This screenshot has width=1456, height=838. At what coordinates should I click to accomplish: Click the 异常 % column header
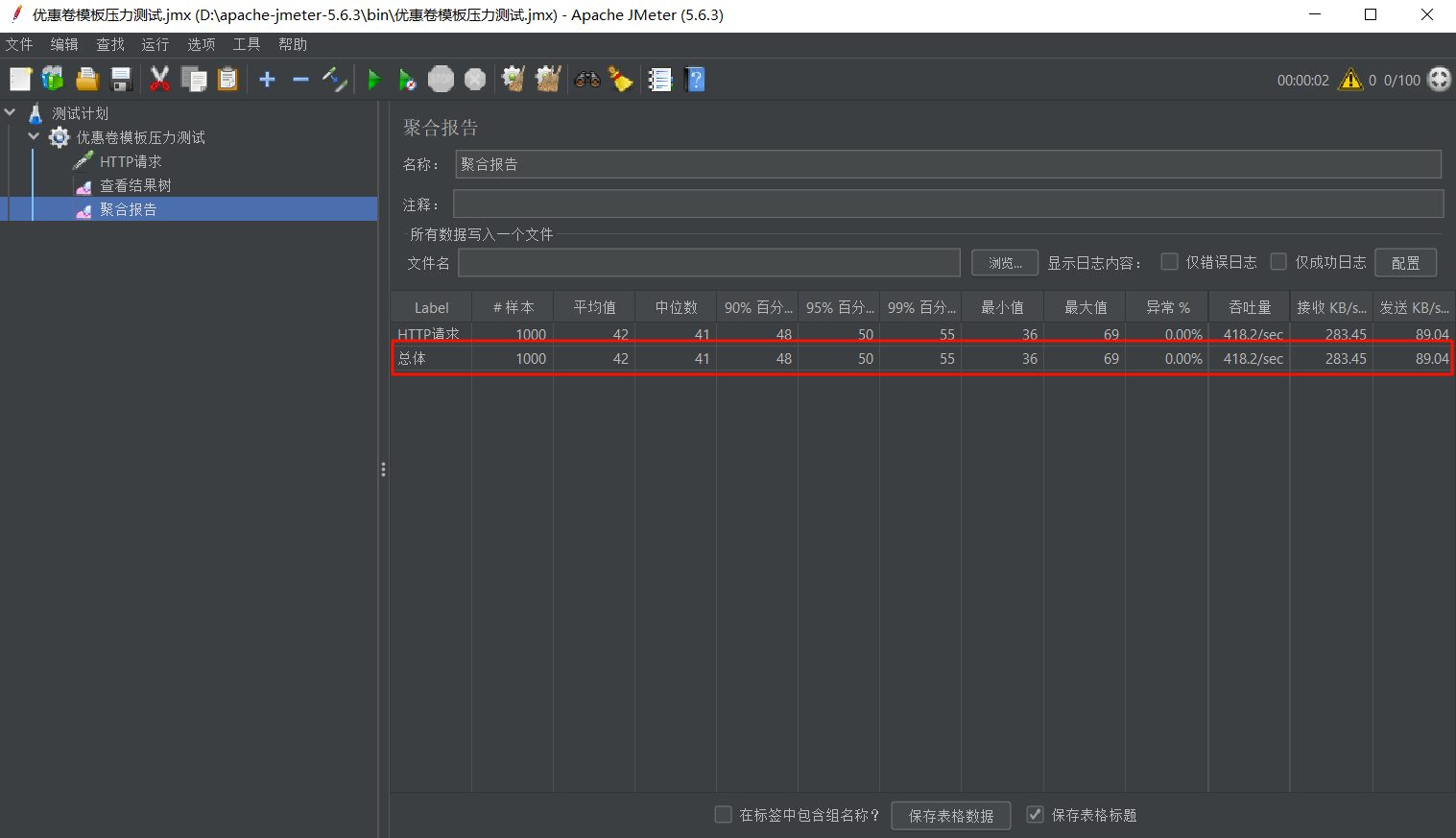[x=1167, y=307]
